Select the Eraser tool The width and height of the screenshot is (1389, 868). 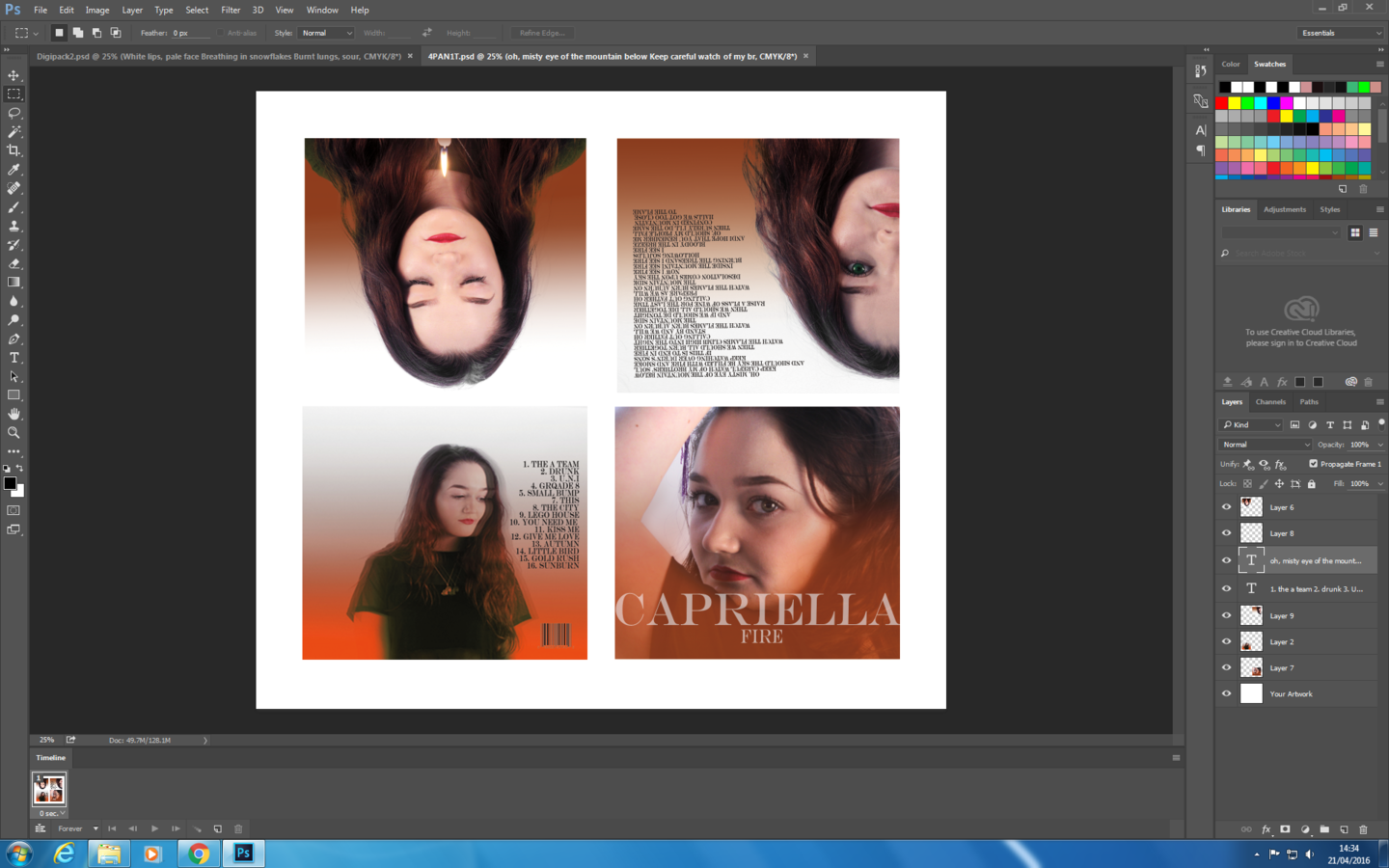coord(14,263)
